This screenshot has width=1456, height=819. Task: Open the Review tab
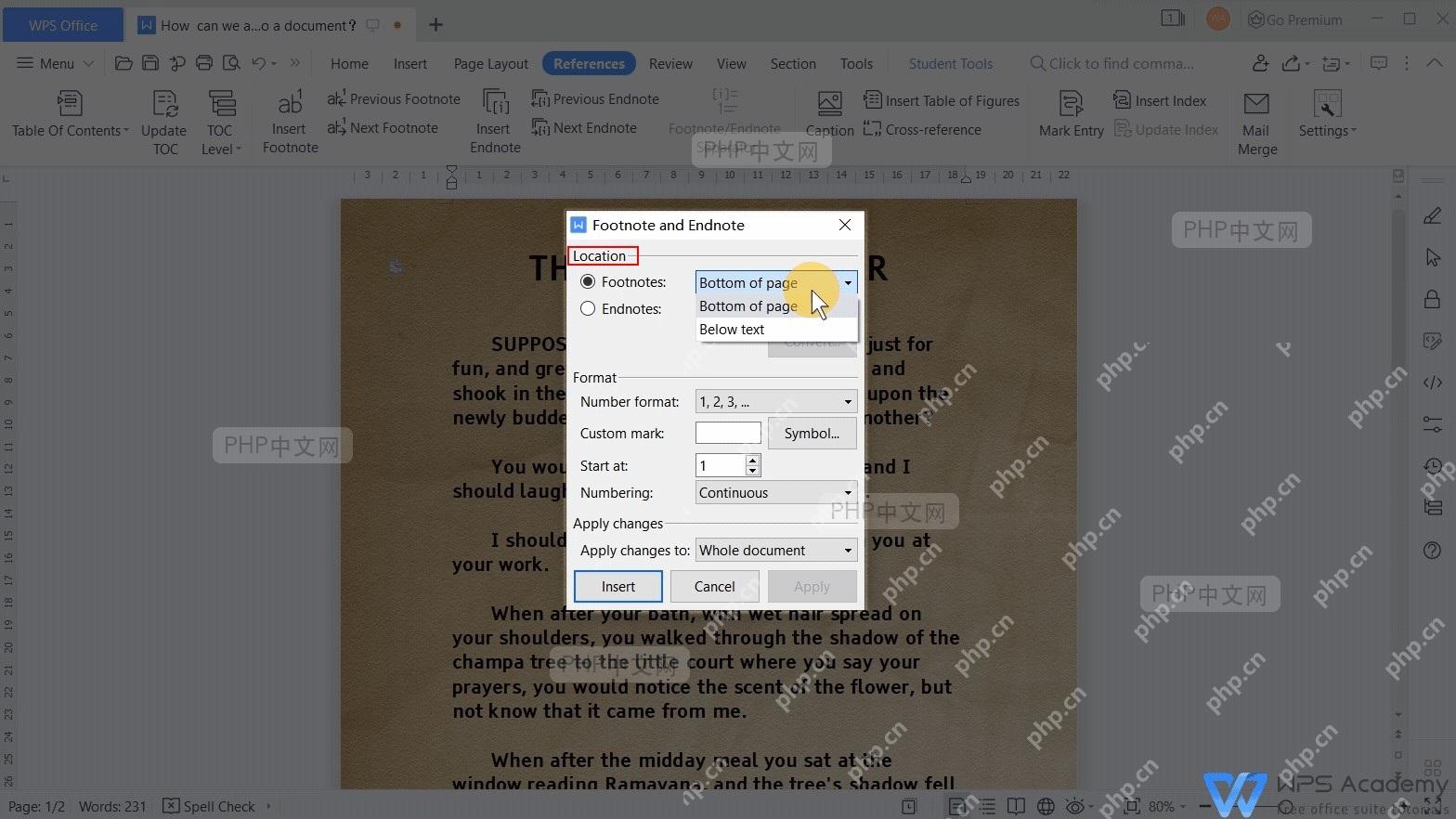[670, 64]
